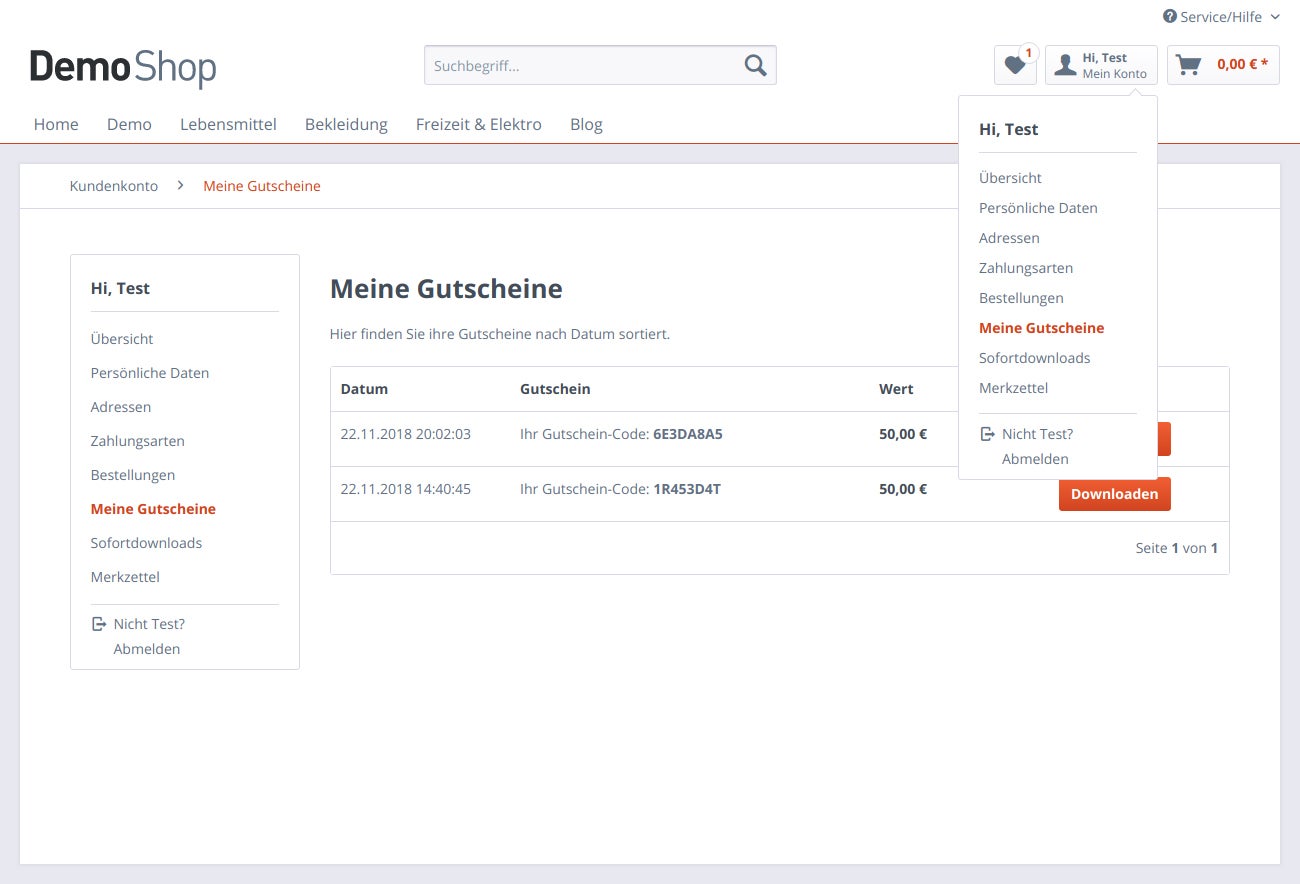This screenshot has height=884, width=1300.
Task: Click Downloaden for voucher 1R453D4T
Action: click(1115, 494)
